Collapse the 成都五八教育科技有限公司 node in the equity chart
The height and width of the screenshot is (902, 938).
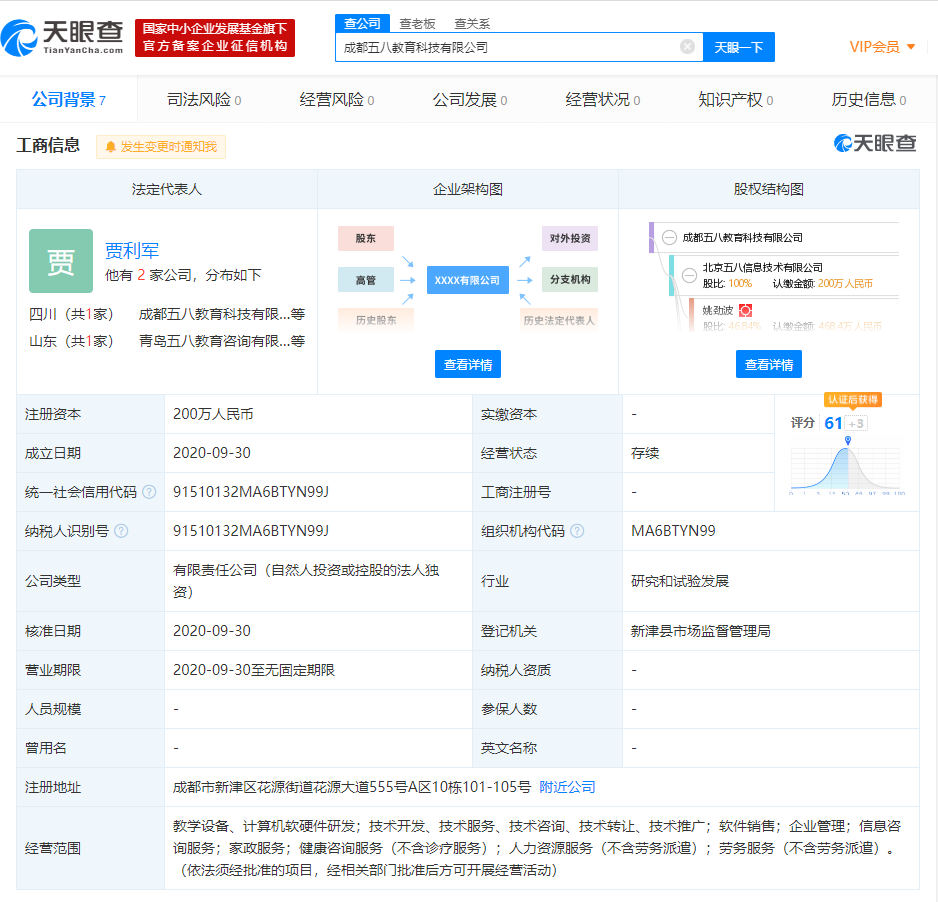click(670, 236)
